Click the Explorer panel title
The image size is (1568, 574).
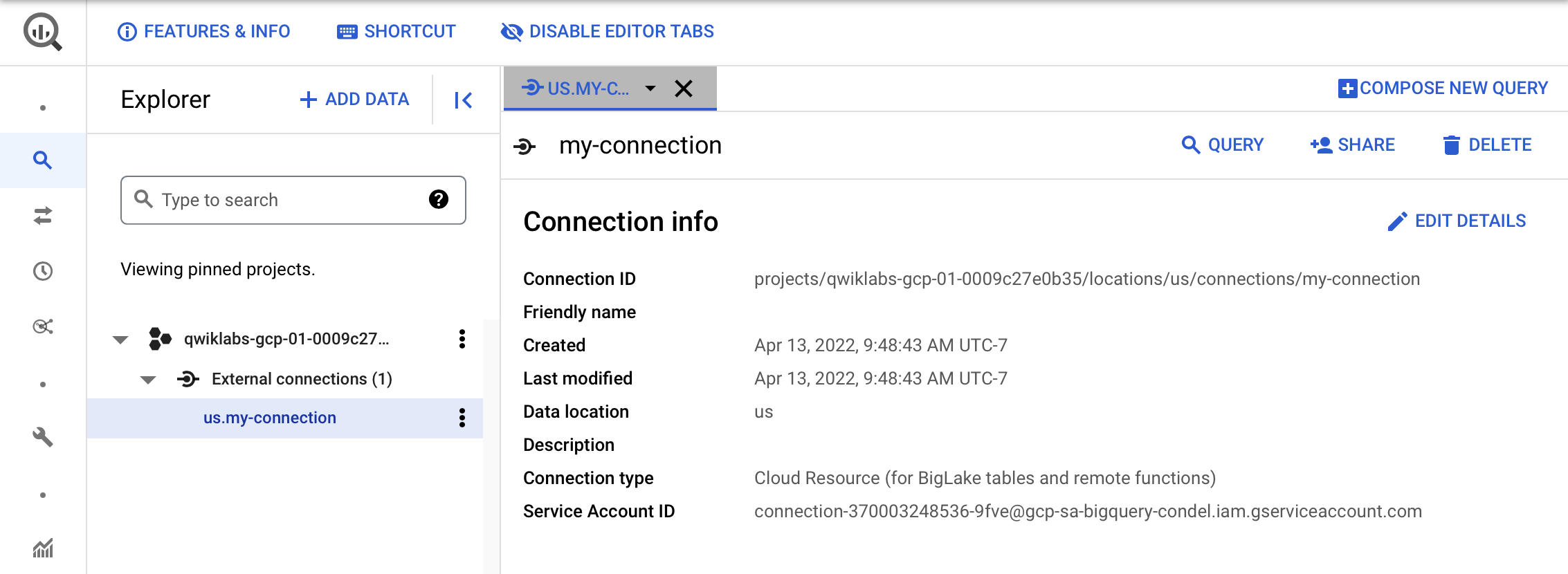click(x=165, y=100)
